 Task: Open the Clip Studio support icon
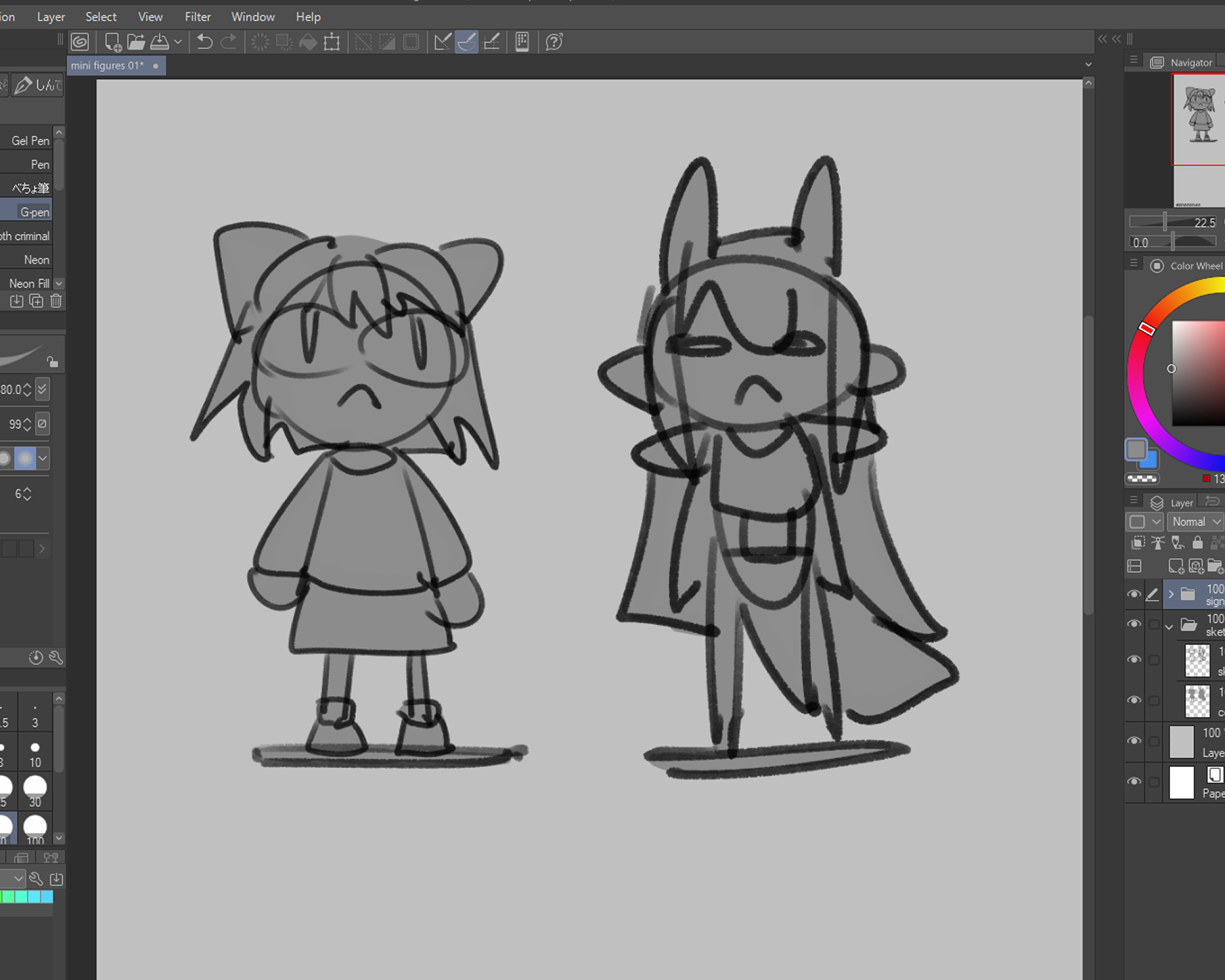(x=554, y=42)
